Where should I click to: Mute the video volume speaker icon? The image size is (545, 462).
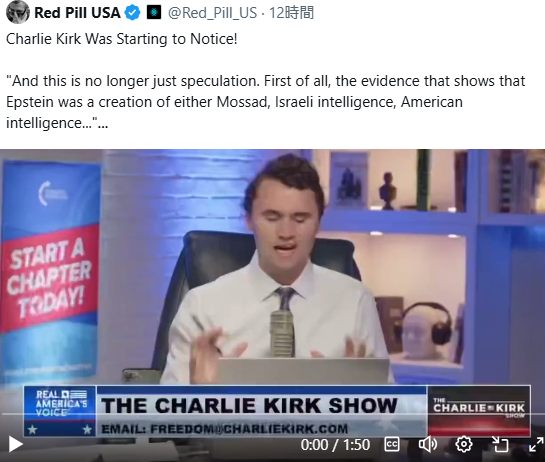pos(428,444)
